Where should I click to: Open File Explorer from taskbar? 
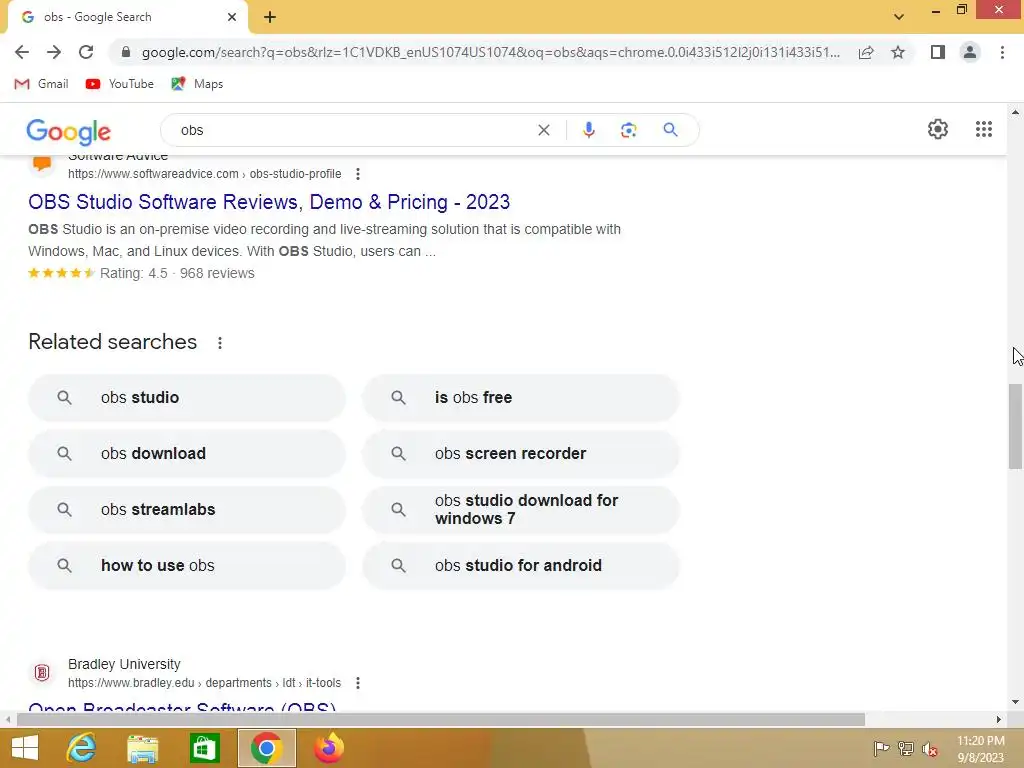click(142, 748)
